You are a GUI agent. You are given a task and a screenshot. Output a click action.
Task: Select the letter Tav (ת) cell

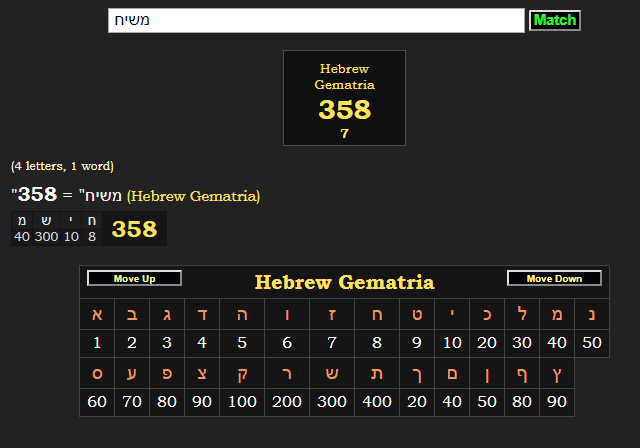[x=375, y=374]
